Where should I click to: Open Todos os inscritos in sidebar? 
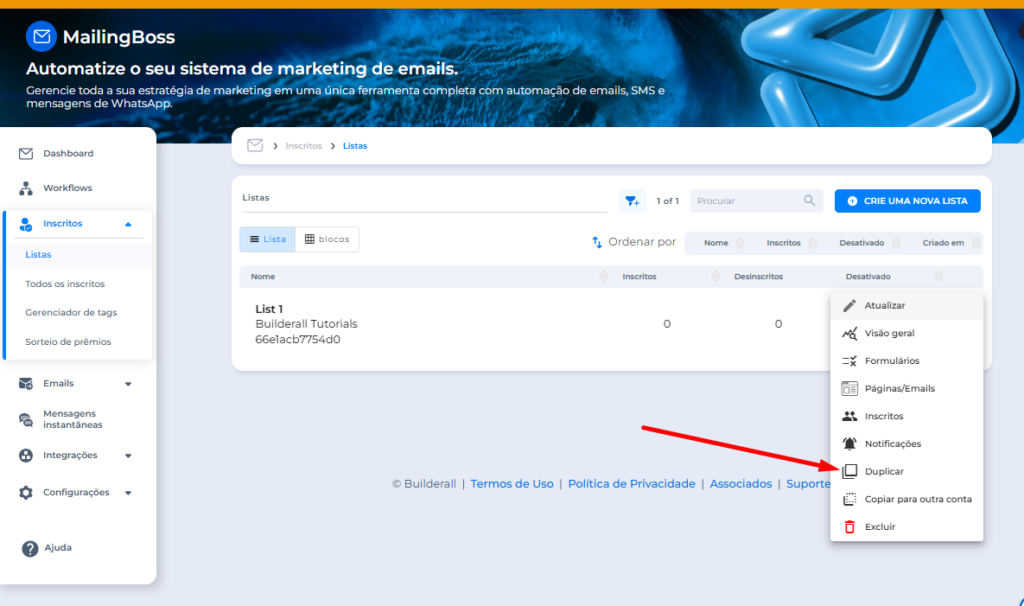tap(65, 284)
